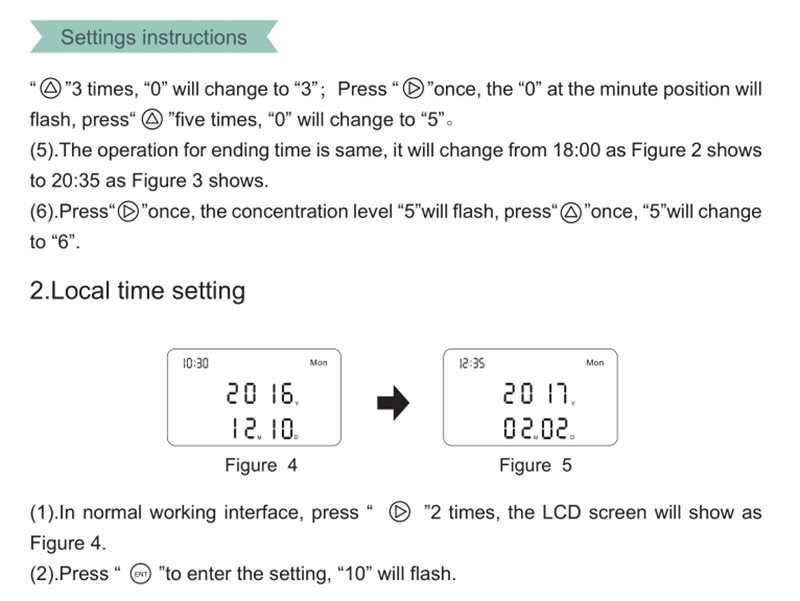
Task: Click the year 2016 in Figure 4
Action: point(262,393)
